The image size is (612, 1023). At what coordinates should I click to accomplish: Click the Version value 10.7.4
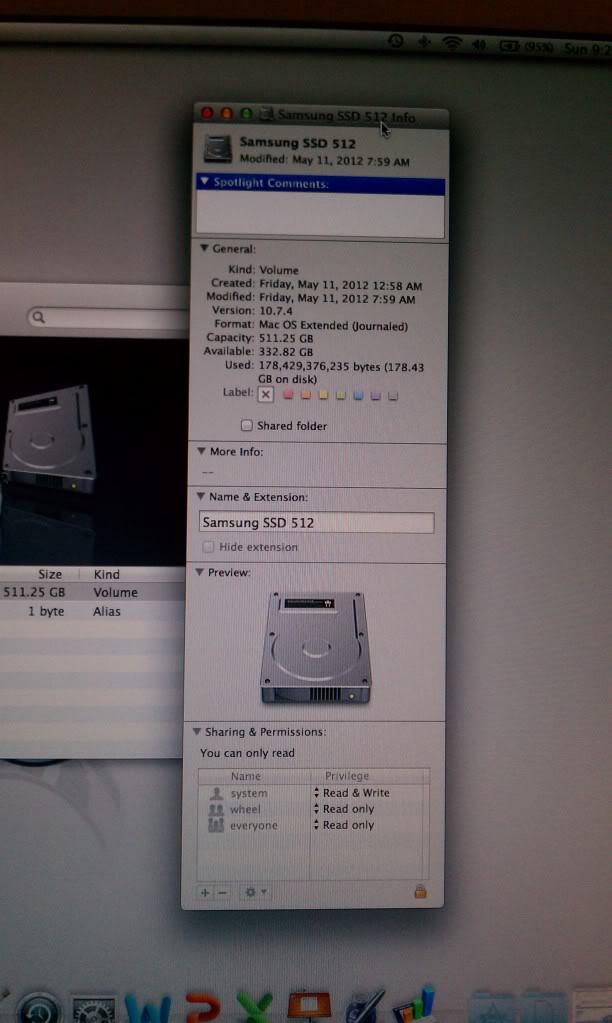(x=276, y=311)
